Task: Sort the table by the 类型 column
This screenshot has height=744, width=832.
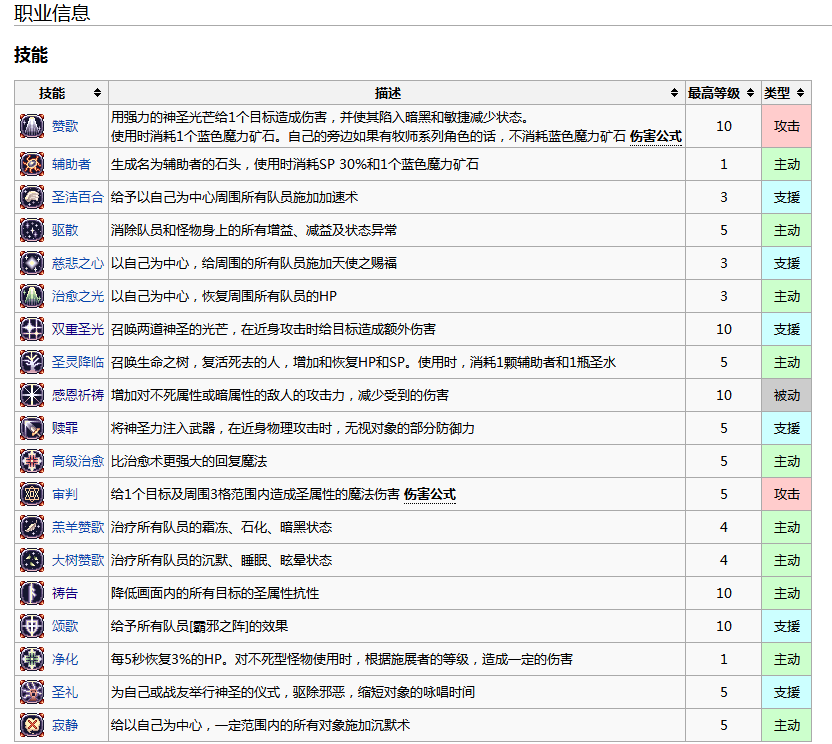Action: coord(786,93)
